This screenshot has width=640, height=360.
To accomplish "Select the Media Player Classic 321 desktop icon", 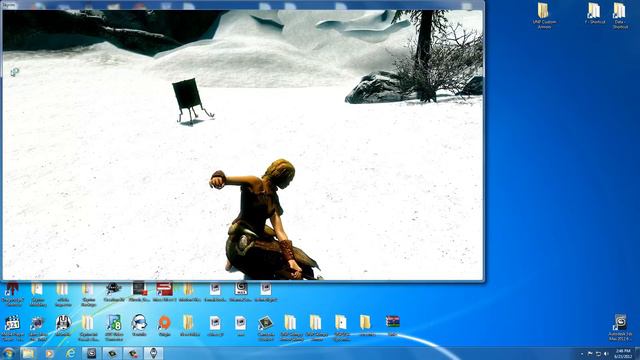I will click(12, 328).
